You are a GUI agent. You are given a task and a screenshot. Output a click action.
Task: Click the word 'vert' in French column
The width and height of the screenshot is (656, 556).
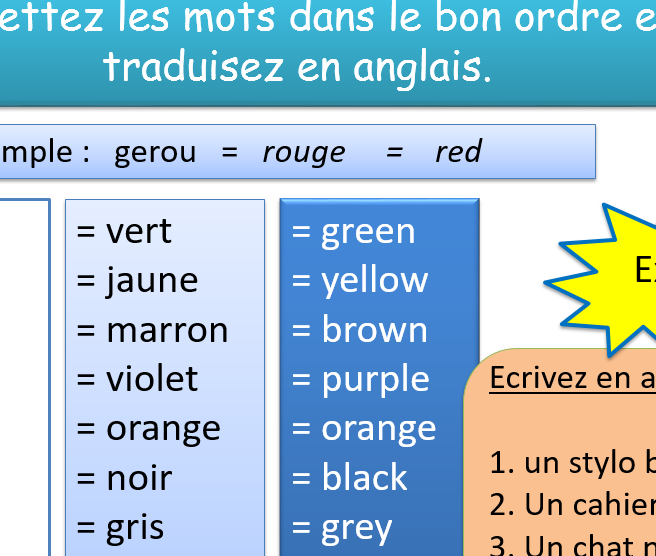pyautogui.click(x=138, y=231)
